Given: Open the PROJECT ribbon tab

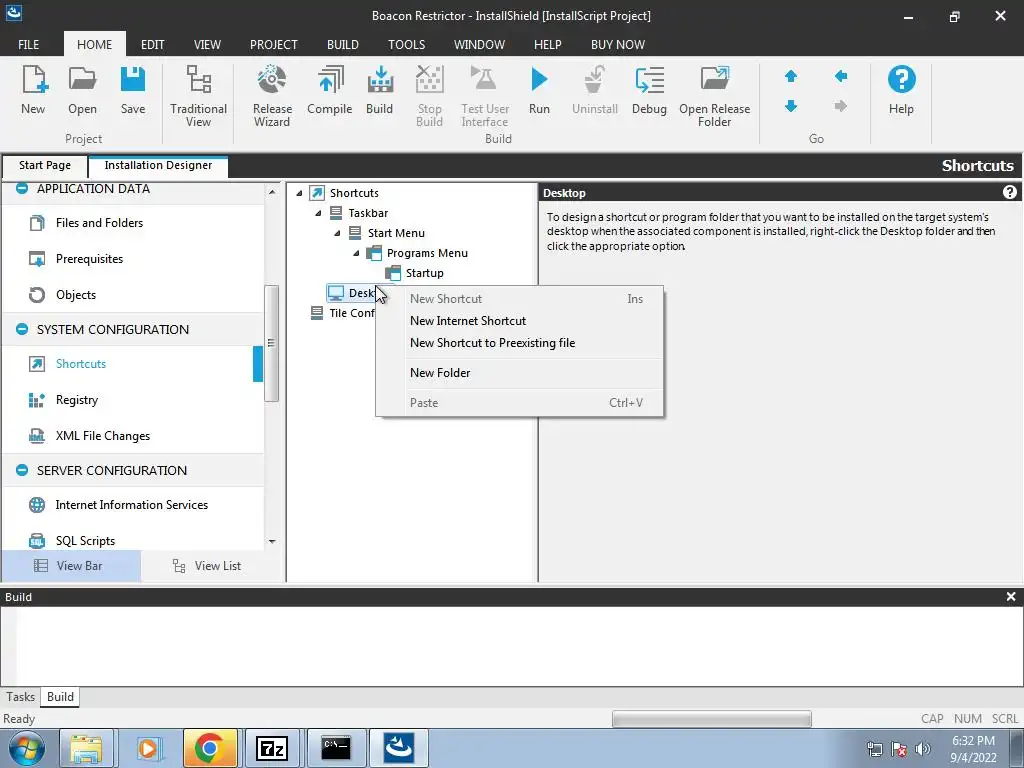Looking at the screenshot, I should [274, 44].
